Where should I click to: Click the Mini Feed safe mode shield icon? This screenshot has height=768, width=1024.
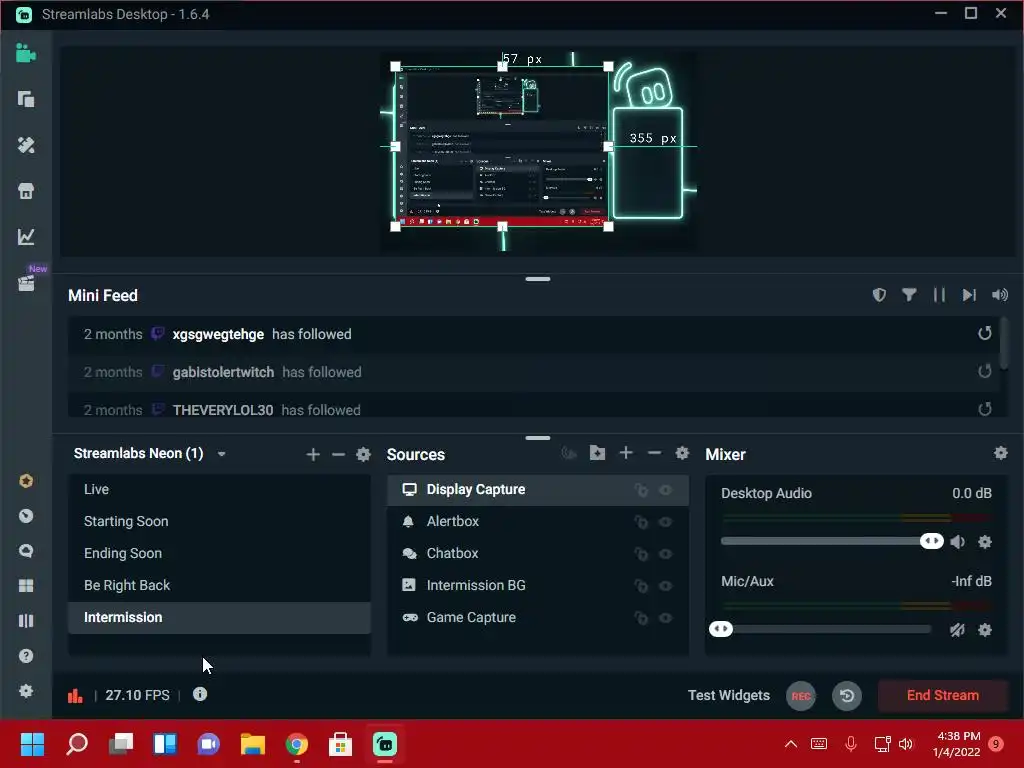point(879,295)
